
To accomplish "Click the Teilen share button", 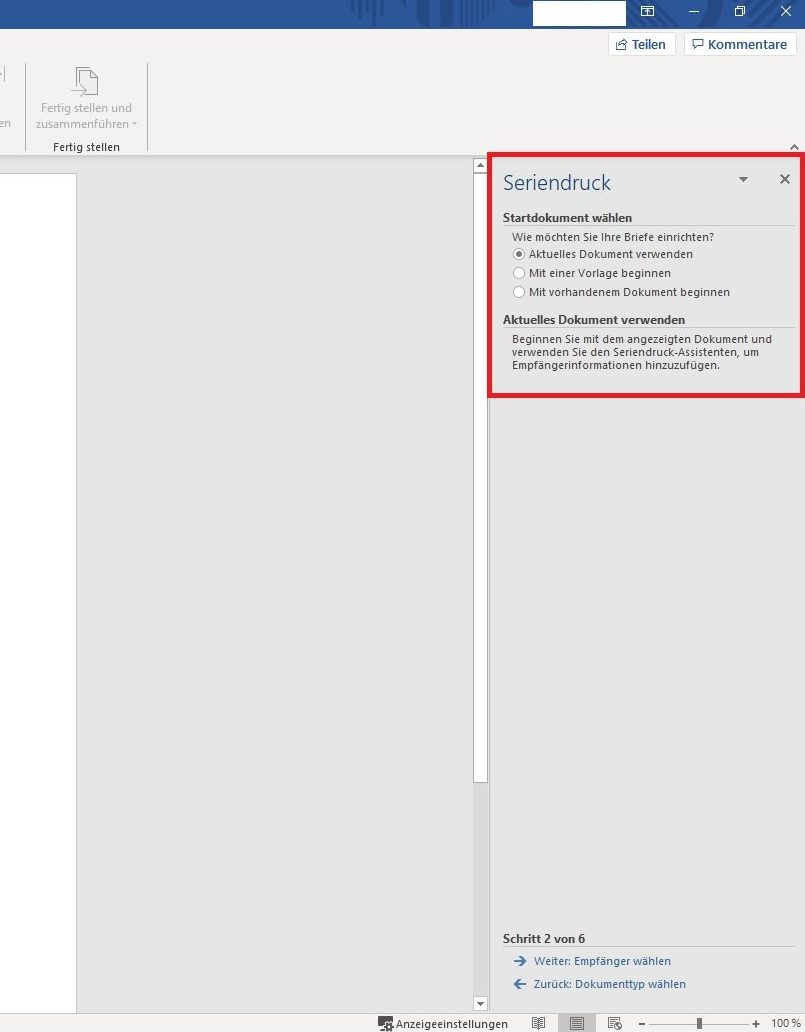I will (x=642, y=44).
